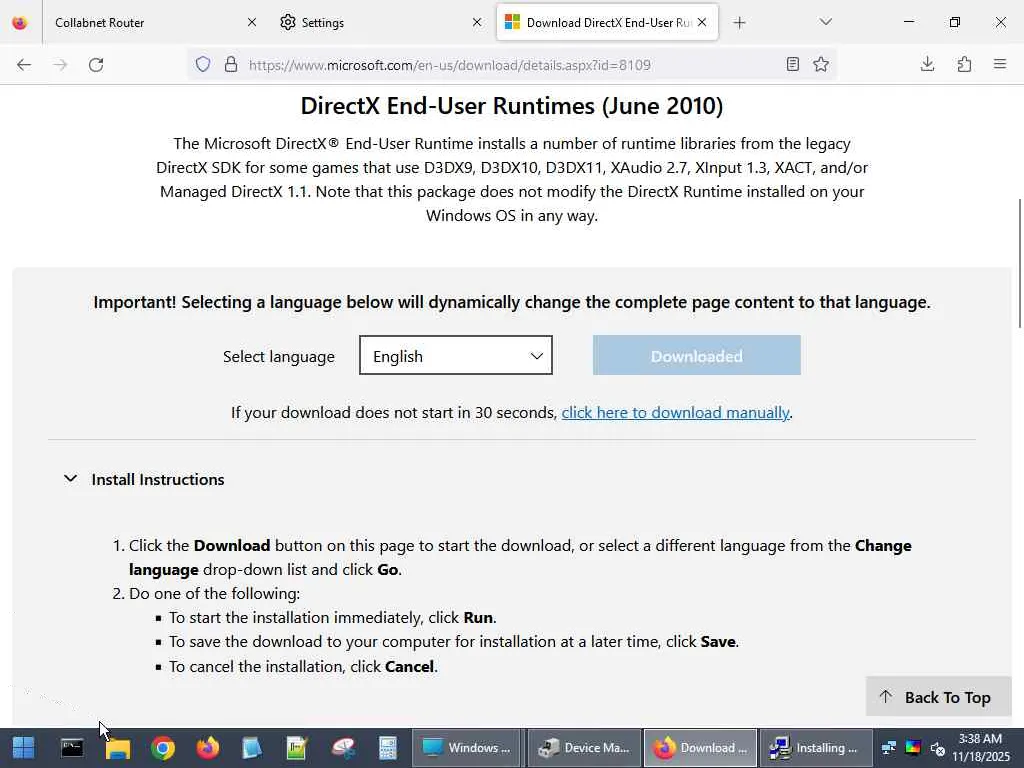Open the Select language dropdown showing English
Viewport: 1024px width, 768px height.
456,355
